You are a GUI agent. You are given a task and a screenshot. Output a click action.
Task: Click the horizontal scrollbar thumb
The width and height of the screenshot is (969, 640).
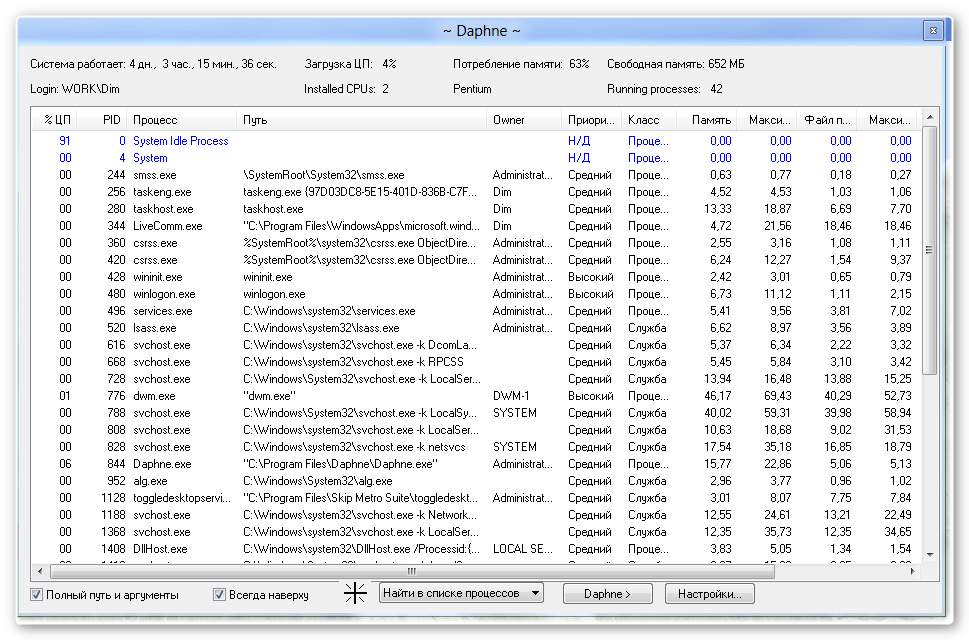411,572
